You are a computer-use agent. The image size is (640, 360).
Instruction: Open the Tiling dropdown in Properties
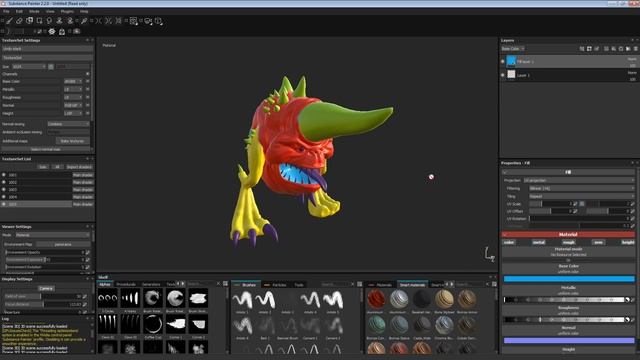(x=582, y=196)
